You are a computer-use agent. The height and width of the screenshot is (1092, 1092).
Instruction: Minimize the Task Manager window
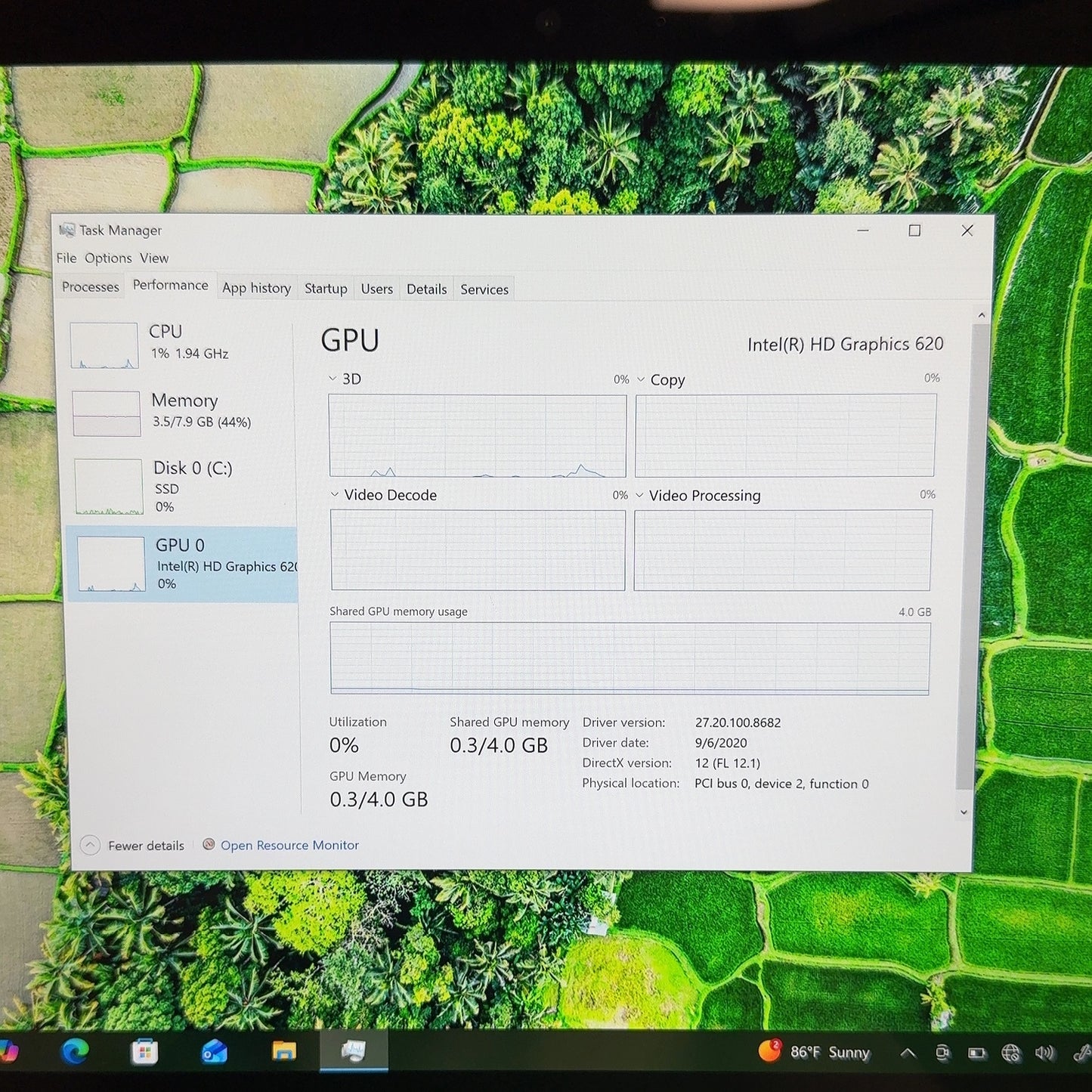tap(863, 230)
